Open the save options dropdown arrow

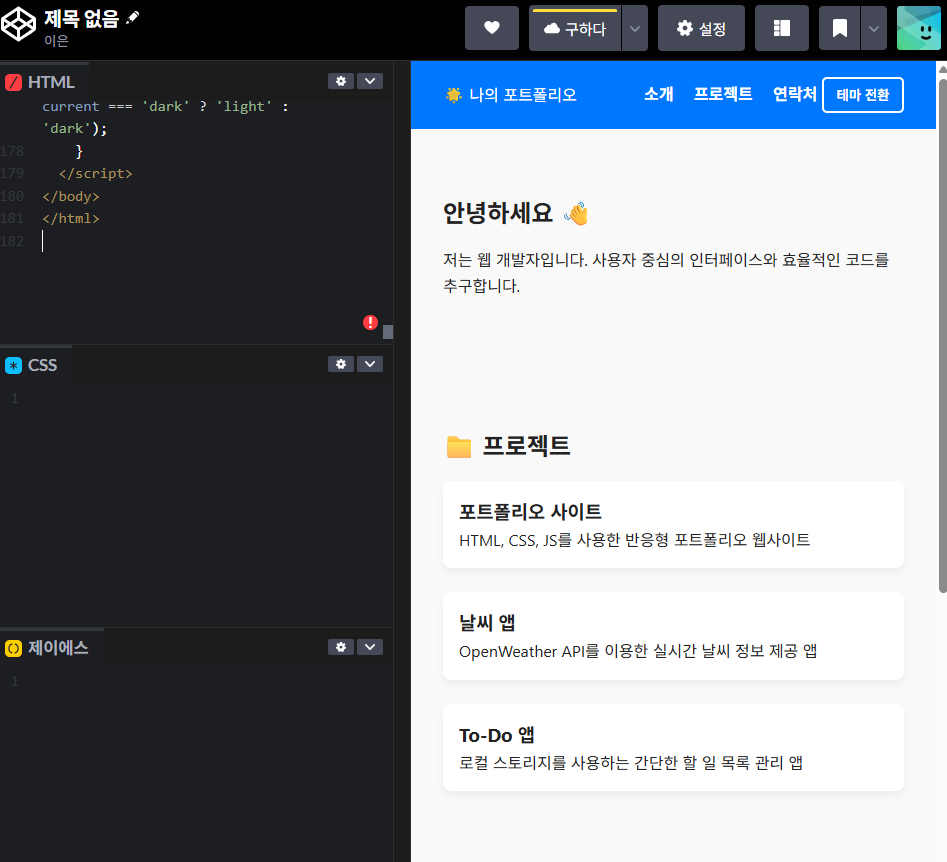pyautogui.click(x=635, y=28)
